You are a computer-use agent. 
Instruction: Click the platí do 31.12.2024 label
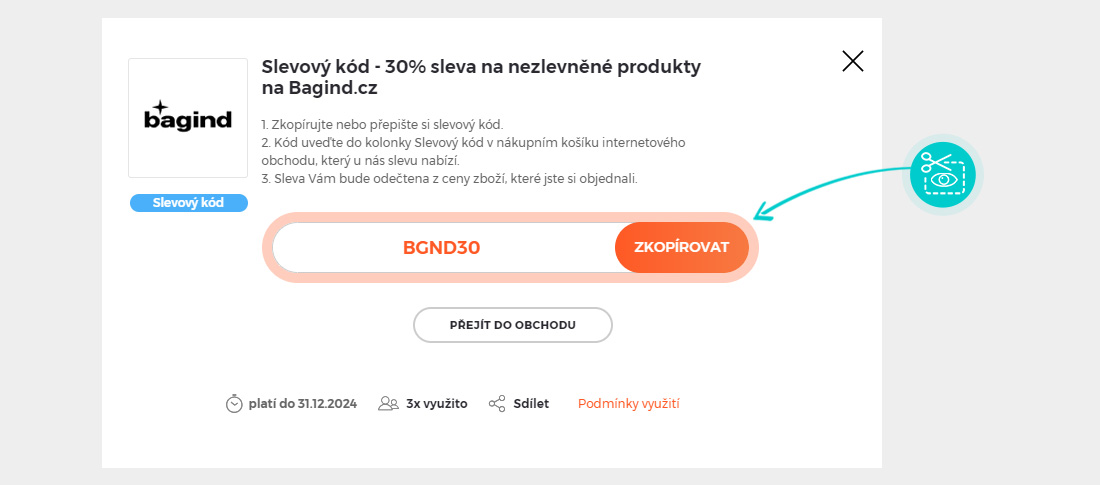click(x=303, y=404)
